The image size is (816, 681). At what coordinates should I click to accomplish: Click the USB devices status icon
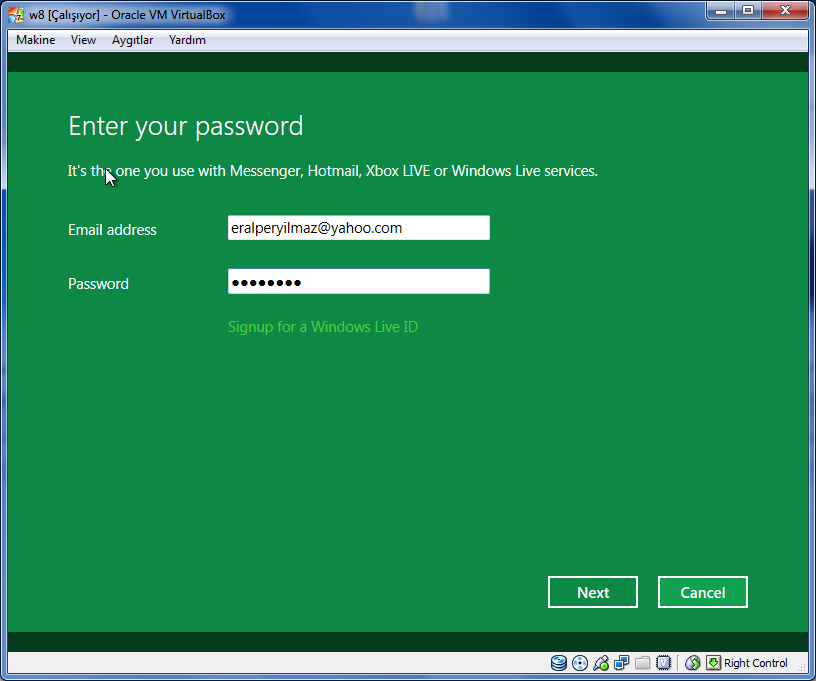coord(601,663)
